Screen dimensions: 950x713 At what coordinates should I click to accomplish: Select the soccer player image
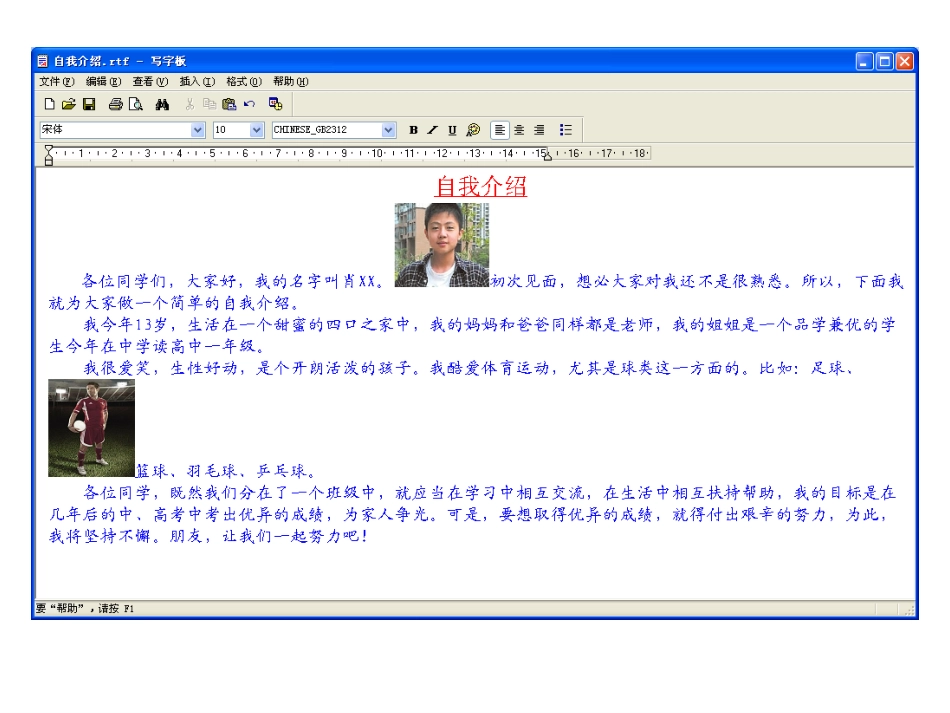[91, 428]
